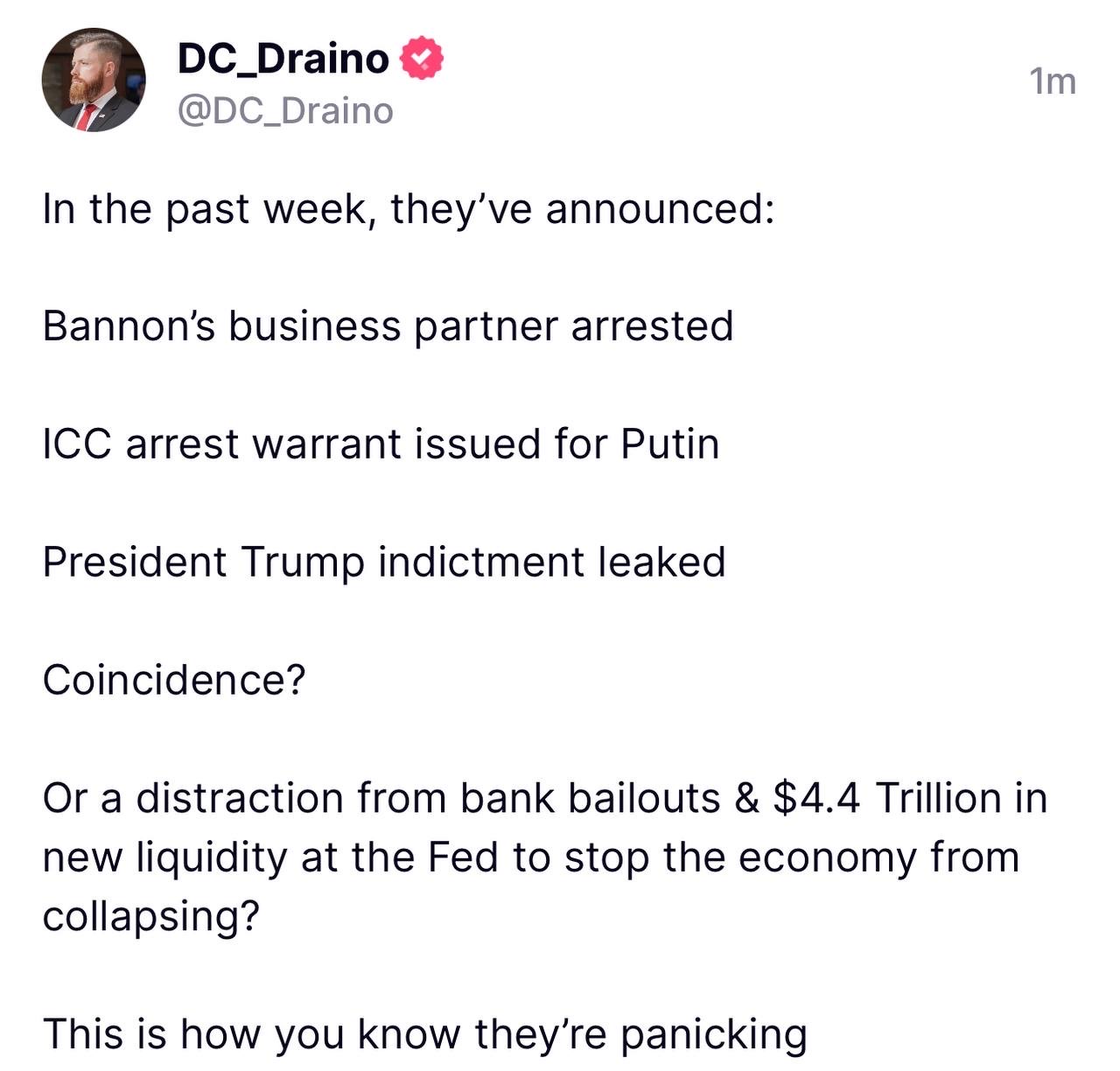Image resolution: width=1120 pixels, height=1071 pixels.
Task: Click the word 'Trillion' in the post
Action: click(x=939, y=798)
